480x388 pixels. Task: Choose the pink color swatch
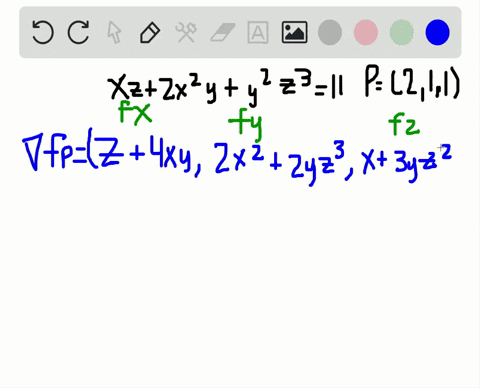coord(366,32)
